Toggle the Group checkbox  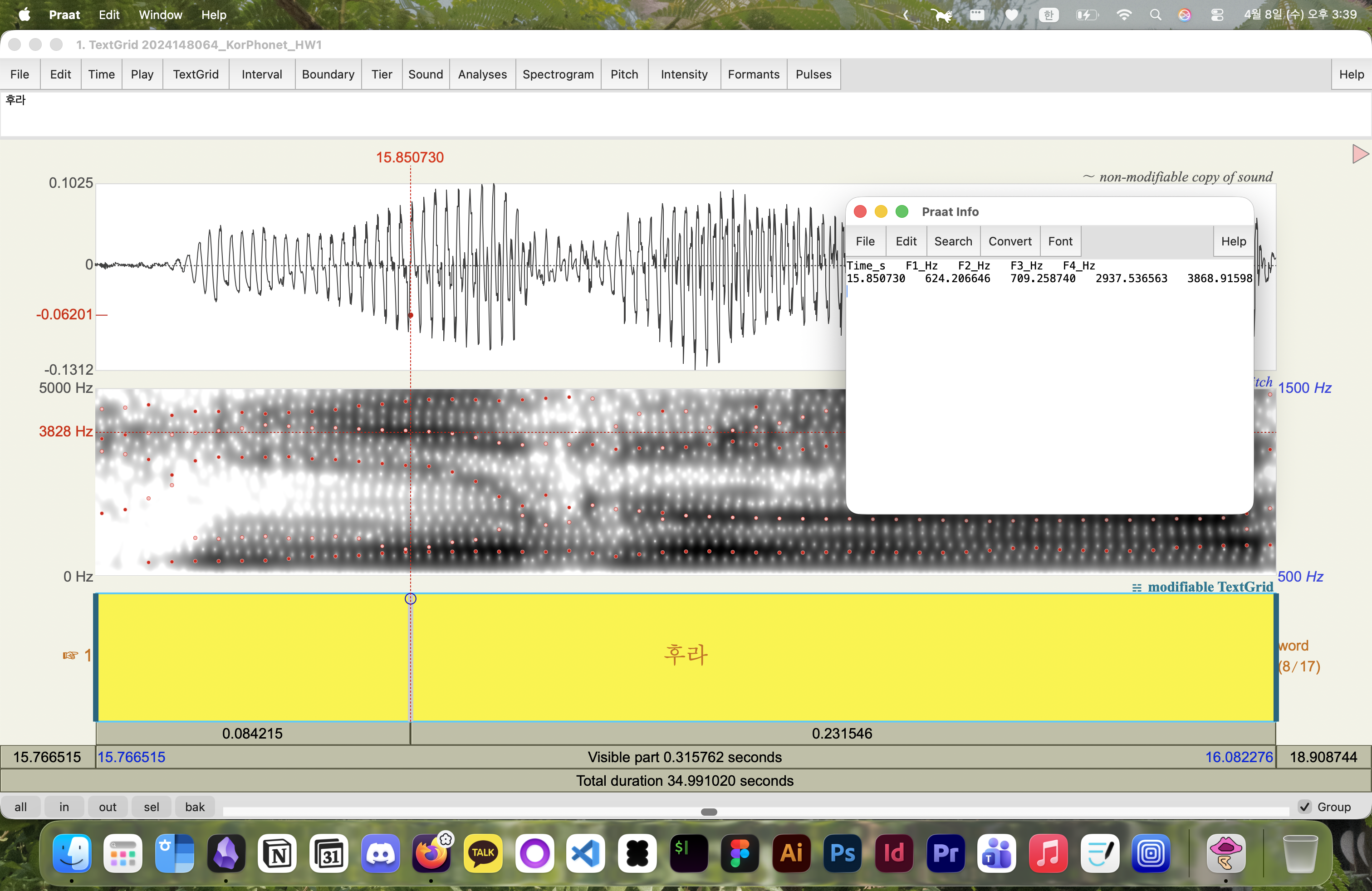coord(1304,807)
